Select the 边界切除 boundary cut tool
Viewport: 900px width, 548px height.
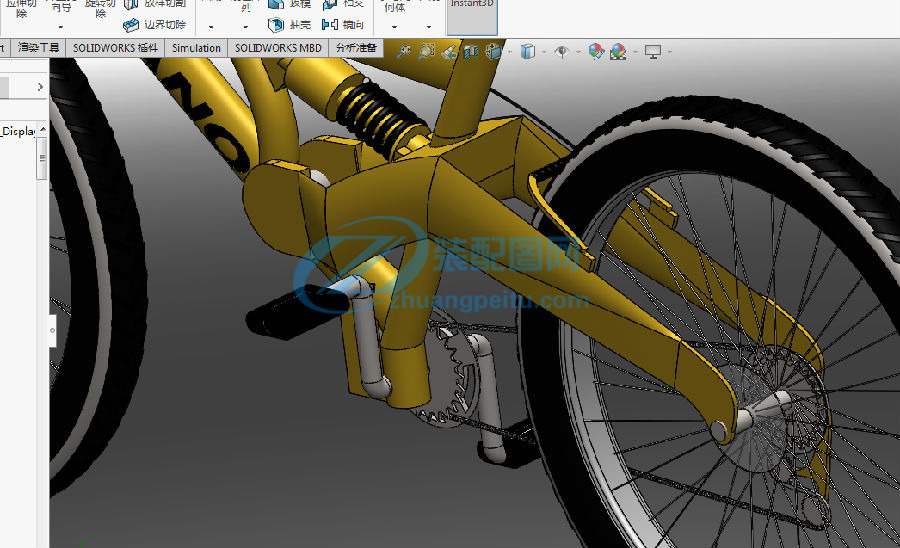click(155, 25)
